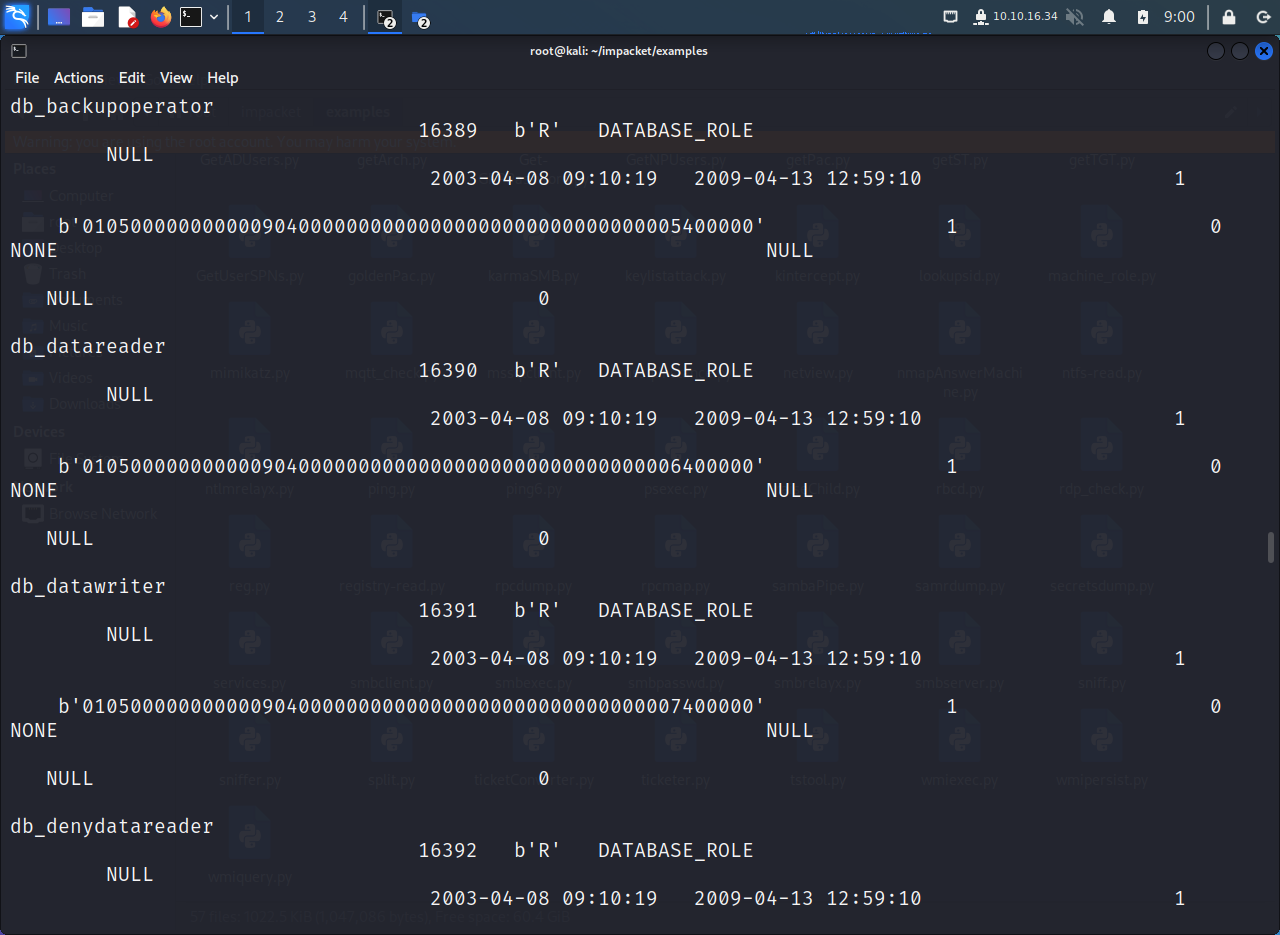1280x935 pixels.
Task: Click the db_datawriter text
Action: 88,586
